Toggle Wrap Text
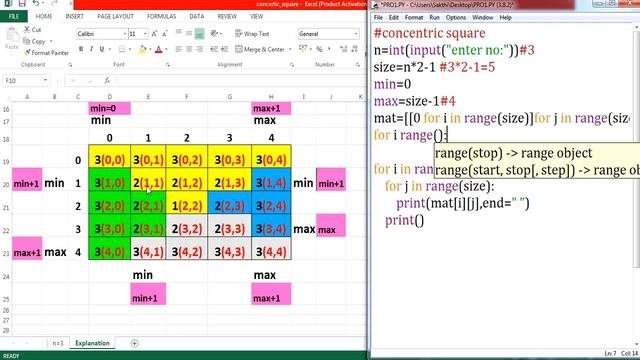The width and height of the screenshot is (640, 360). click(x=252, y=34)
